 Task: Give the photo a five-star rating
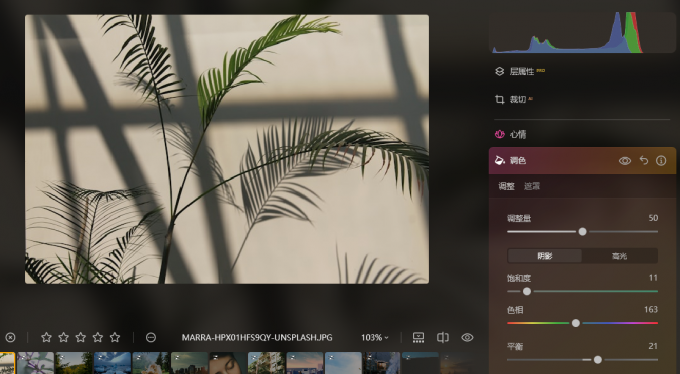tap(115, 338)
